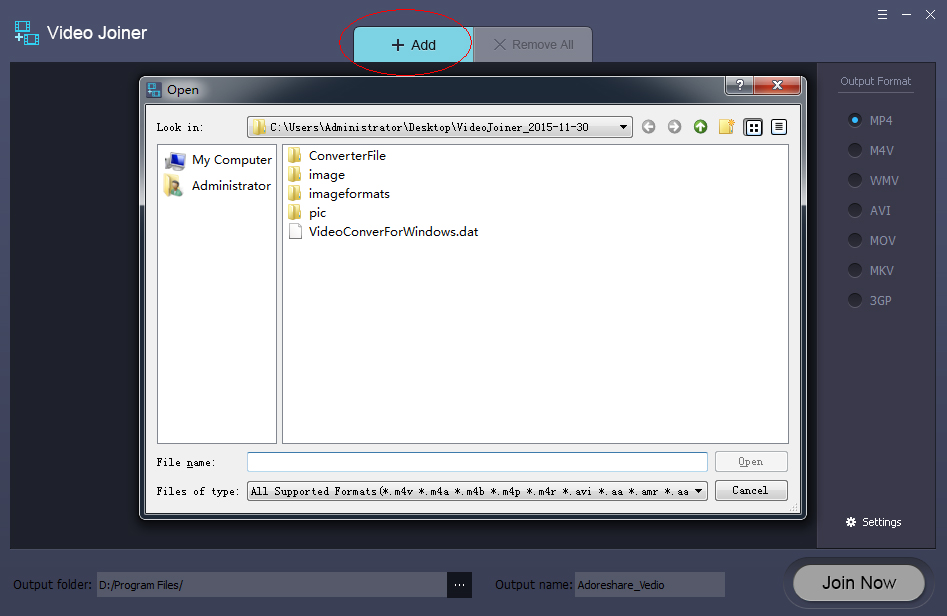Viewport: 947px width, 616px height.
Task: Click the dialog help question mark
Action: (x=739, y=86)
